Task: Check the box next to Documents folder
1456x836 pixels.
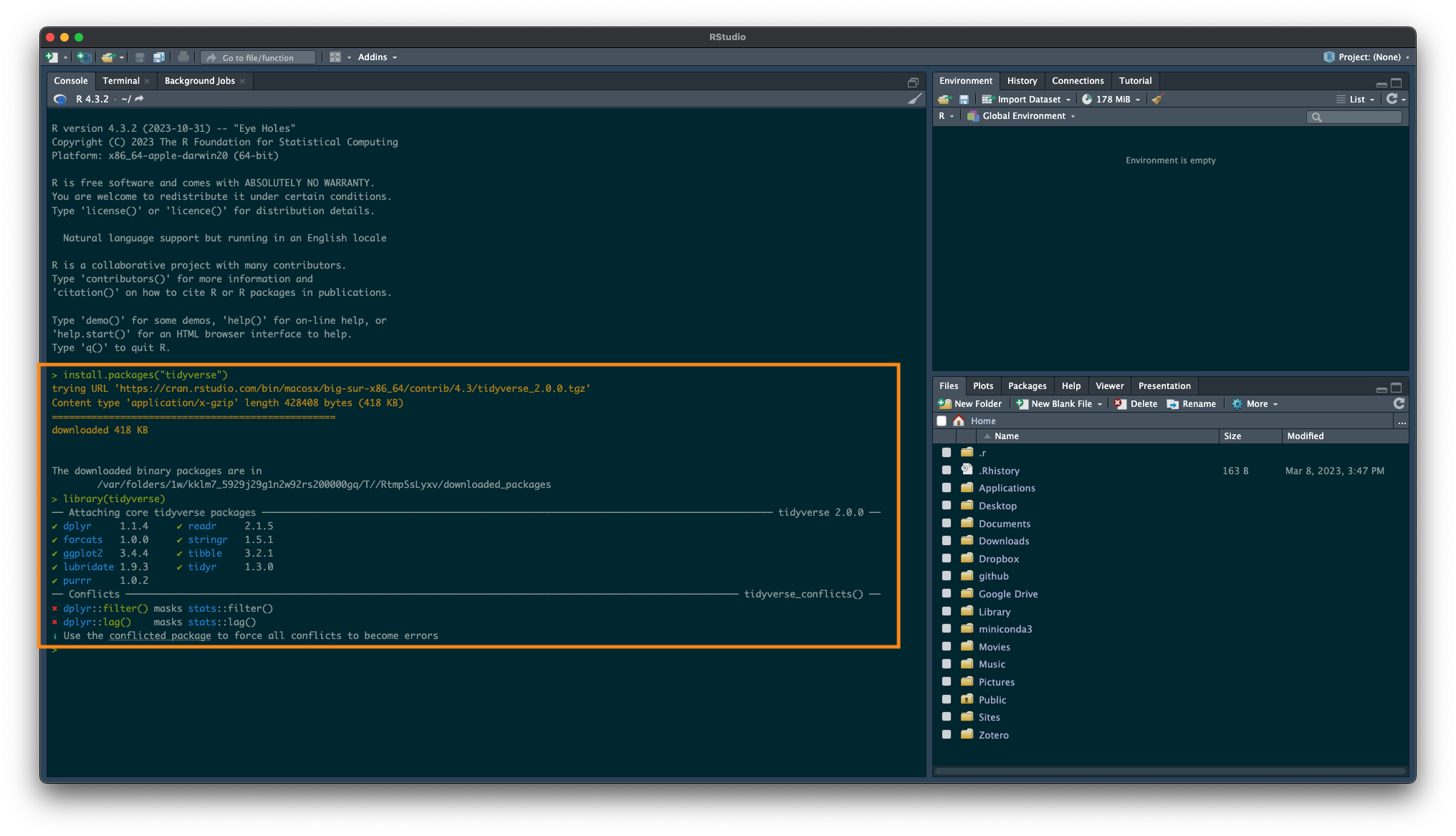Action: point(946,524)
